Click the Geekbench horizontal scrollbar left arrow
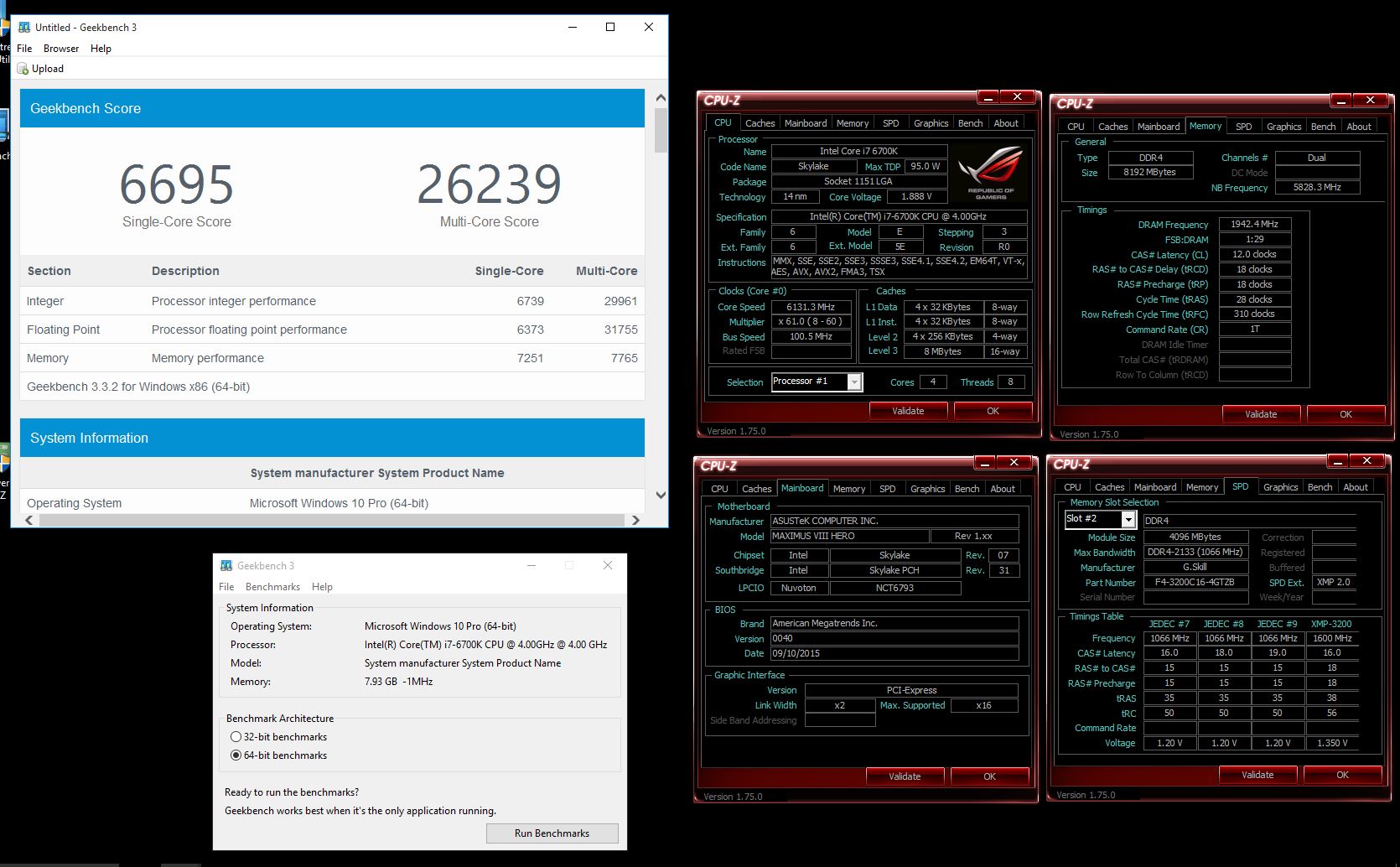 pyautogui.click(x=29, y=521)
